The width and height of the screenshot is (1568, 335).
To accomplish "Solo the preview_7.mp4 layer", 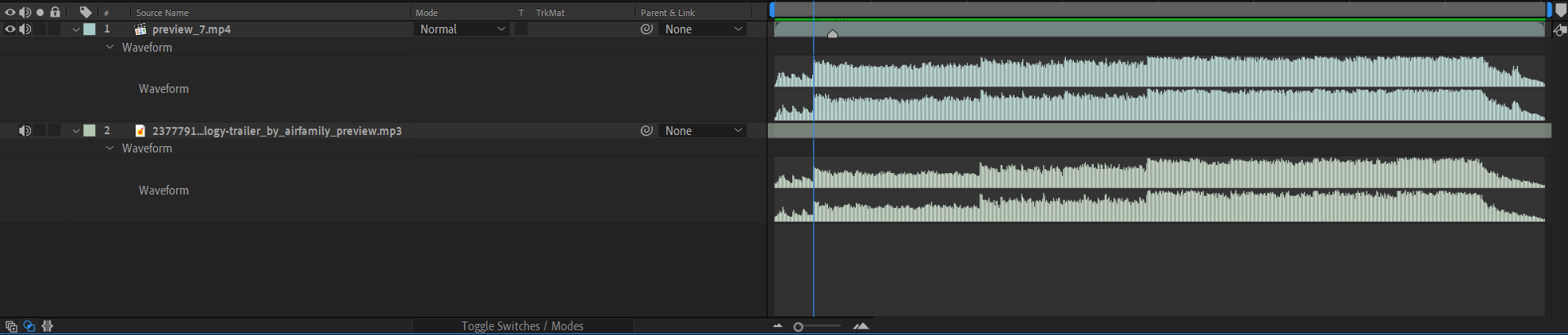I will coord(40,29).
